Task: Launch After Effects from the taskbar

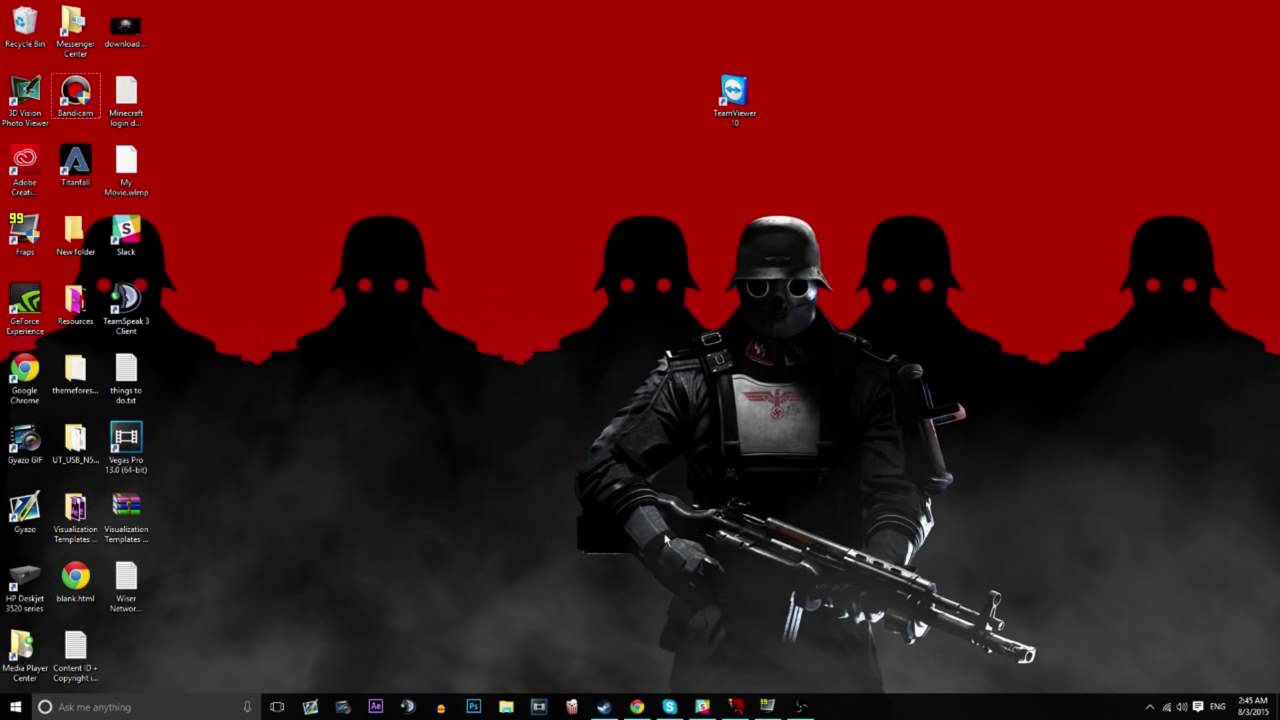Action: 375,707
